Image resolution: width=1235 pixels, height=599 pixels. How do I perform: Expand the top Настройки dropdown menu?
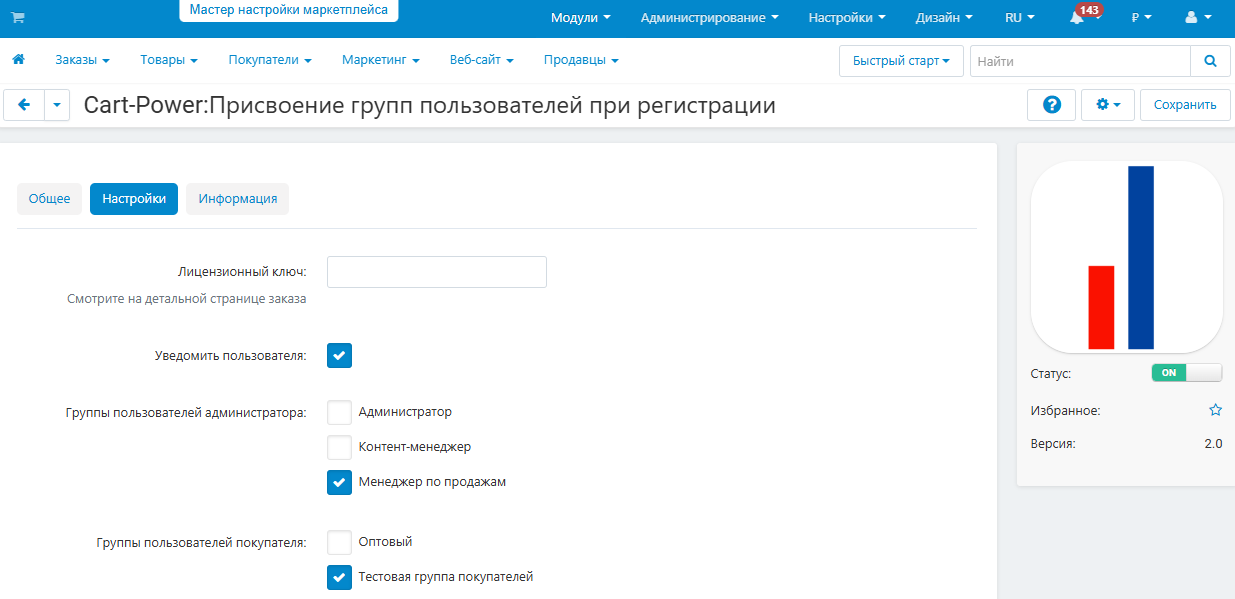coord(847,18)
